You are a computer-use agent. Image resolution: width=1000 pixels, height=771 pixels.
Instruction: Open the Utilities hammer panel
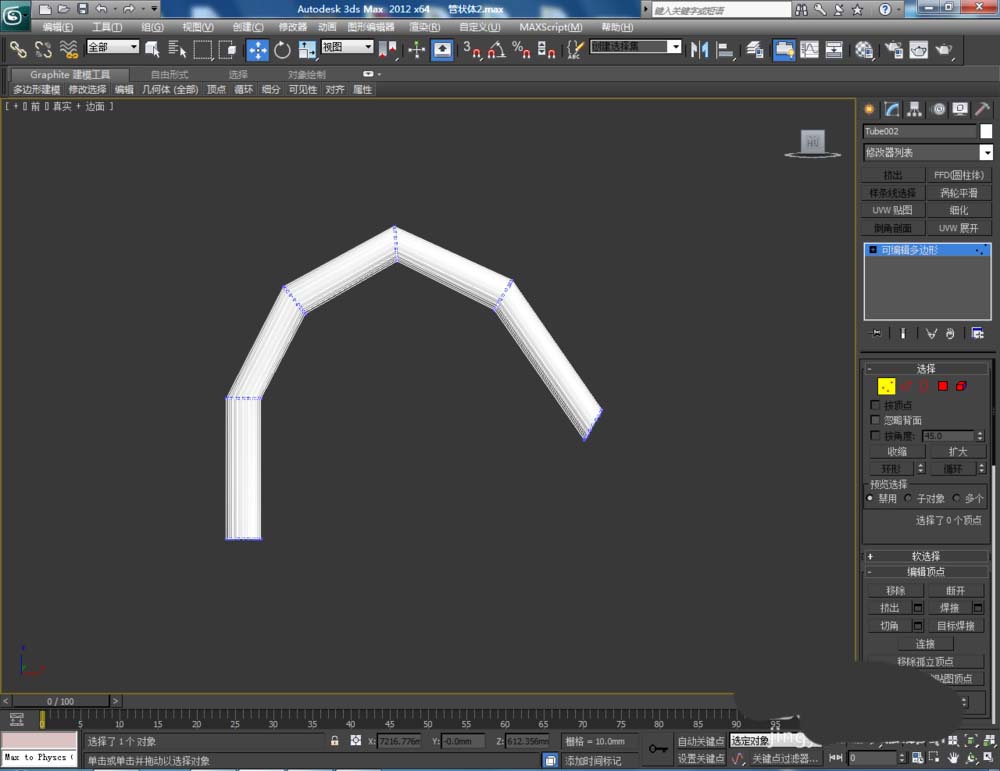[x=983, y=109]
